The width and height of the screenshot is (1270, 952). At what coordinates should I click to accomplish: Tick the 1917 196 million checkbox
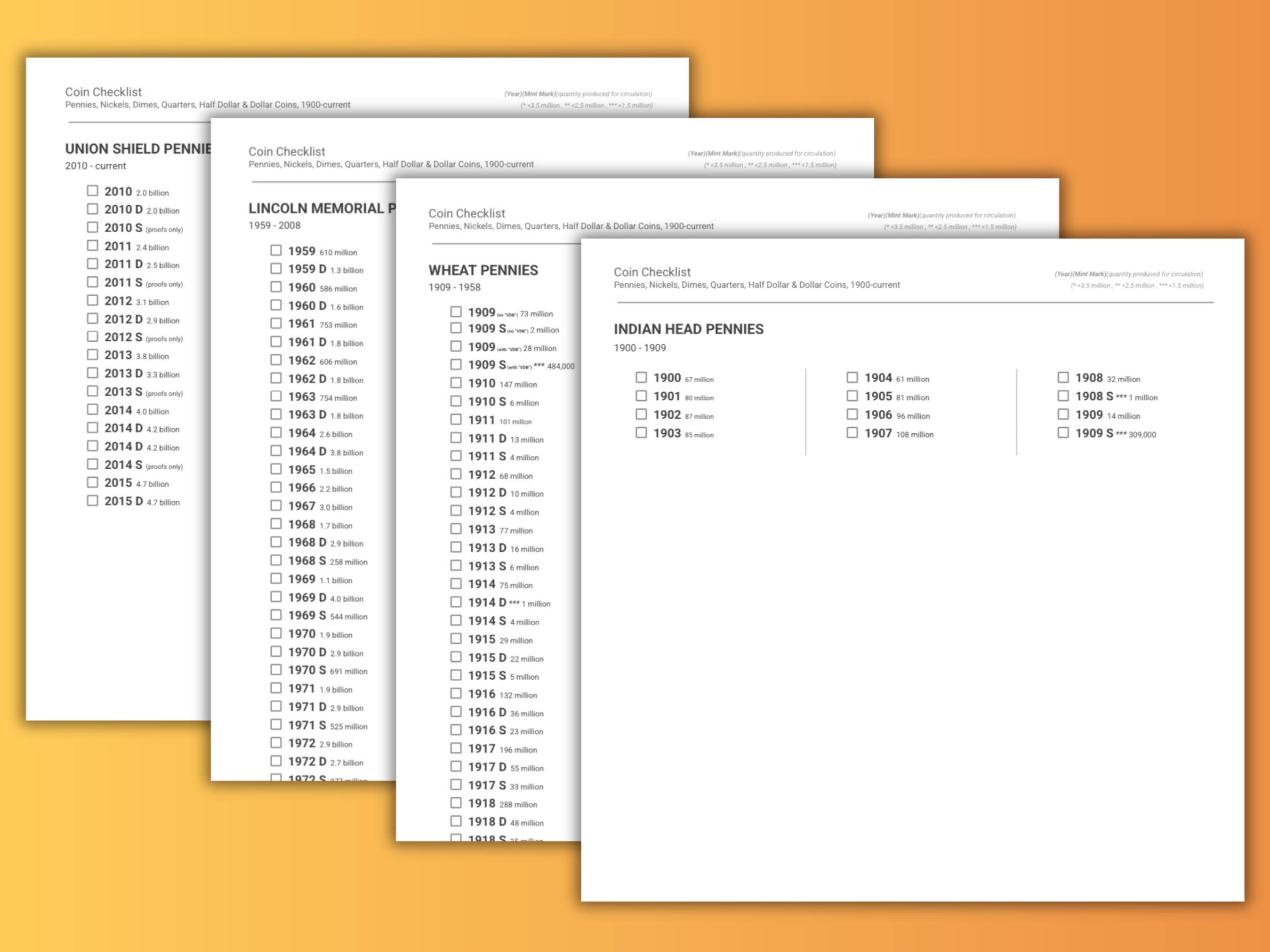pyautogui.click(x=455, y=748)
